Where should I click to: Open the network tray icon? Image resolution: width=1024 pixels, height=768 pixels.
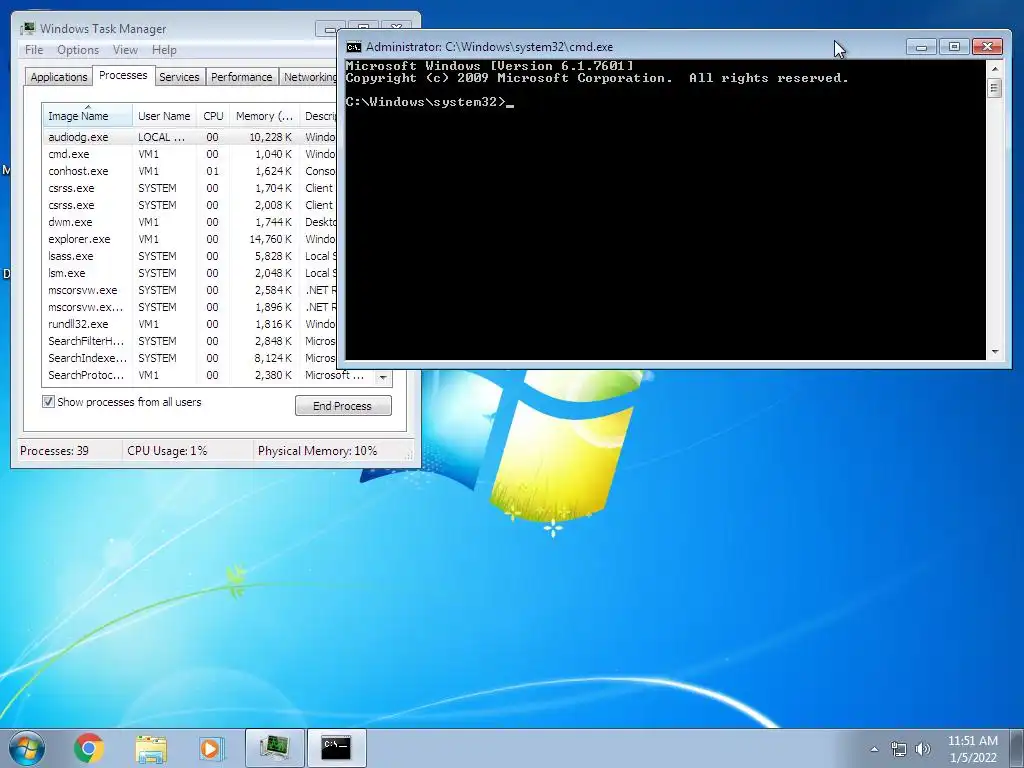tap(899, 749)
